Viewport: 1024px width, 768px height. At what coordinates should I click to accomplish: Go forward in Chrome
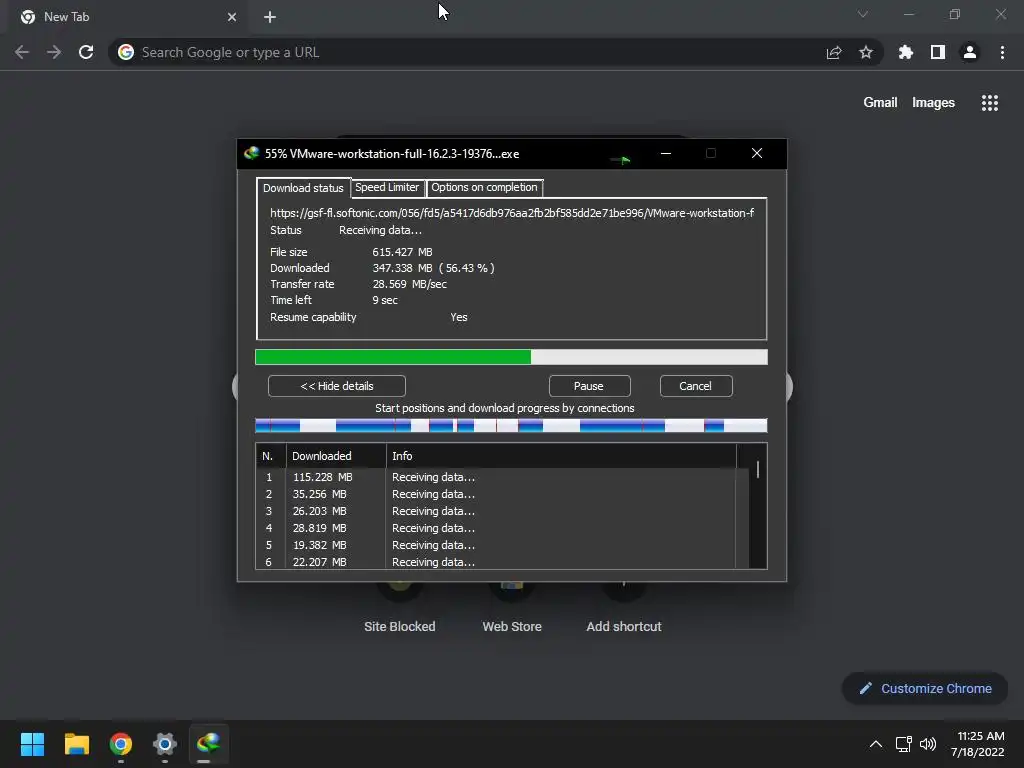tap(54, 52)
